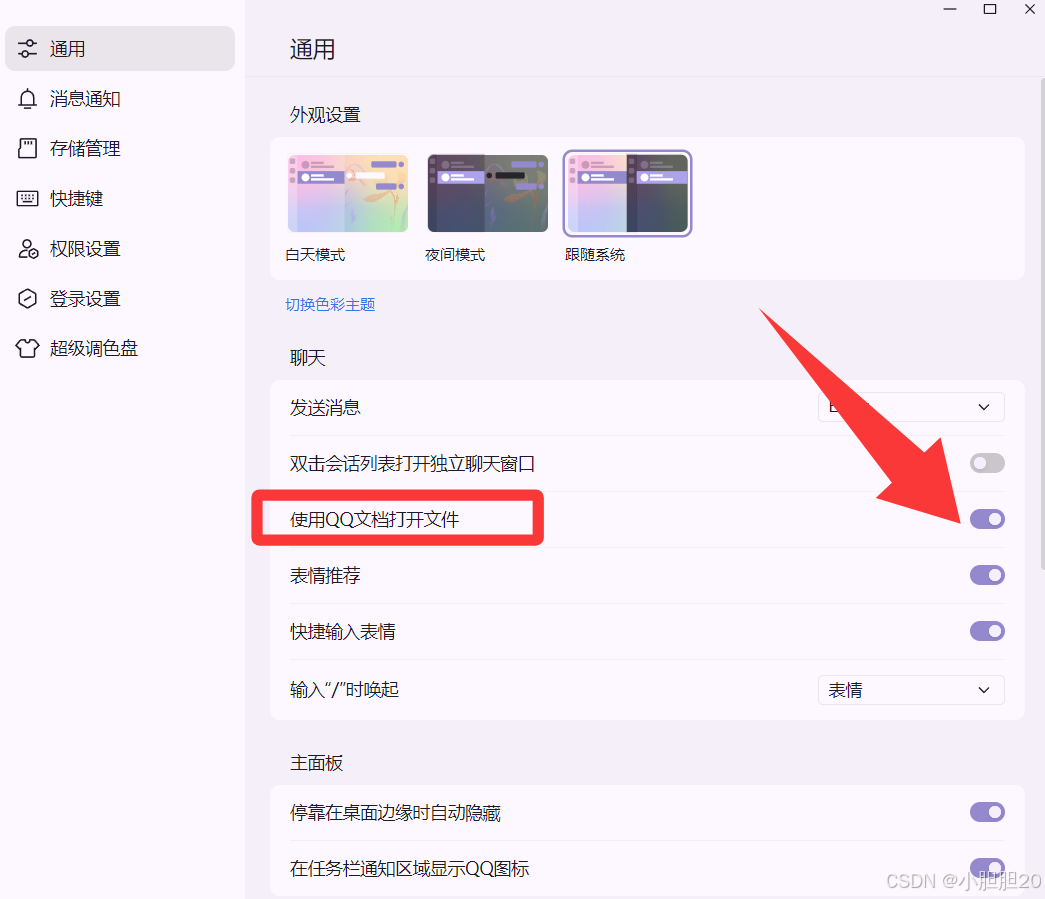This screenshot has width=1045, height=899.
Task: Minimize the settings window
Action: coord(950,9)
